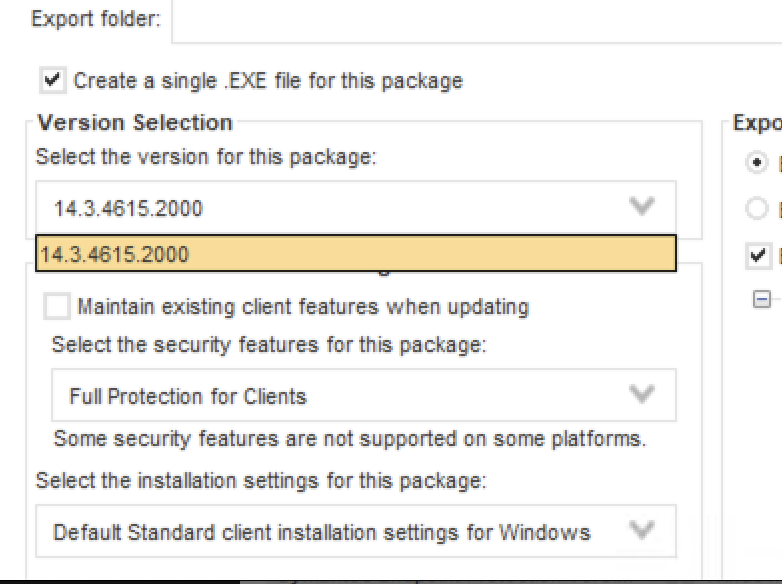Click the Version Selection group heading
Viewport: 782px width, 584px height.
point(135,123)
